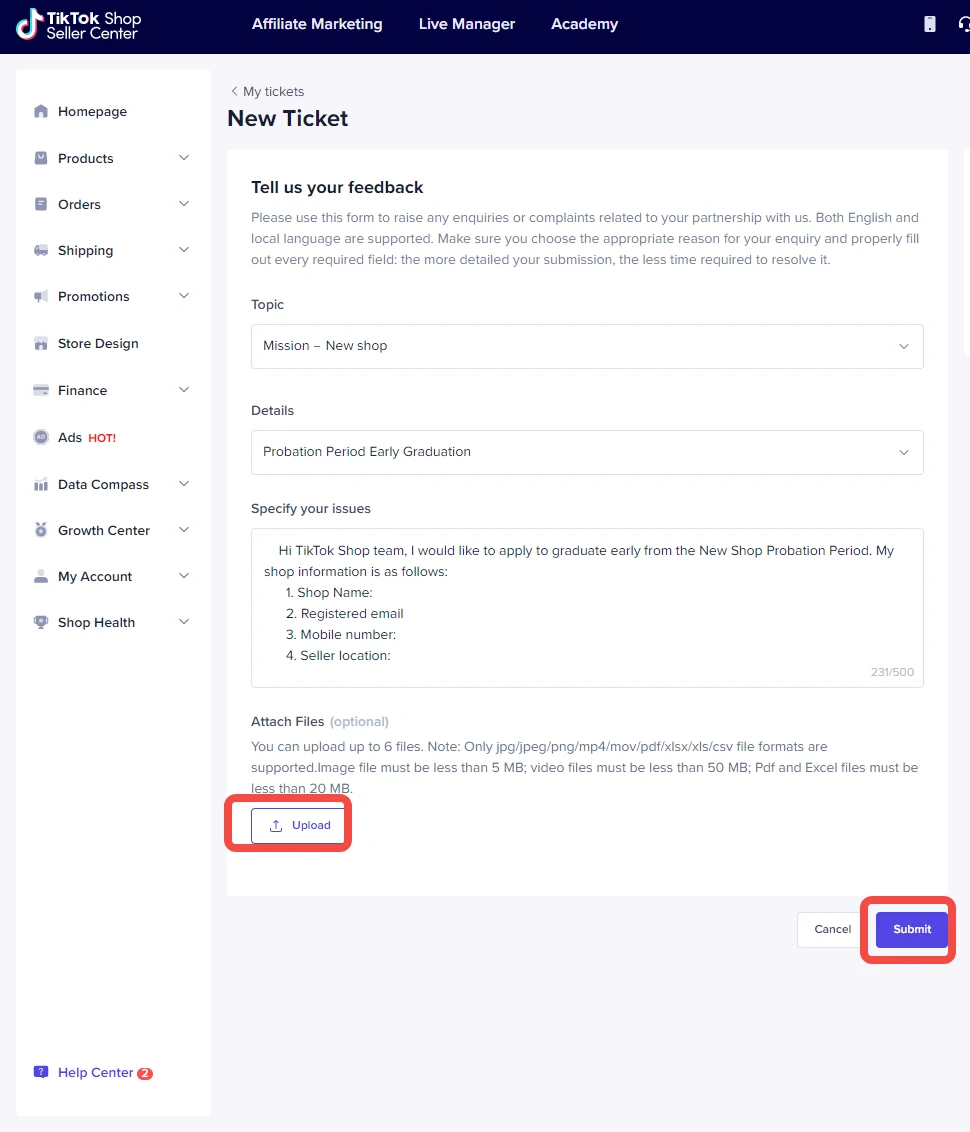Click the mobile phone icon in header

(930, 24)
